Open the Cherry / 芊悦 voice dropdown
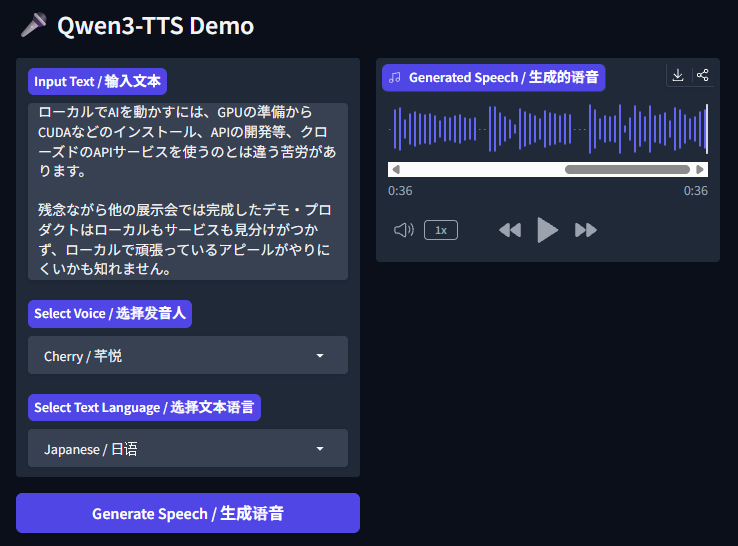 coord(188,355)
